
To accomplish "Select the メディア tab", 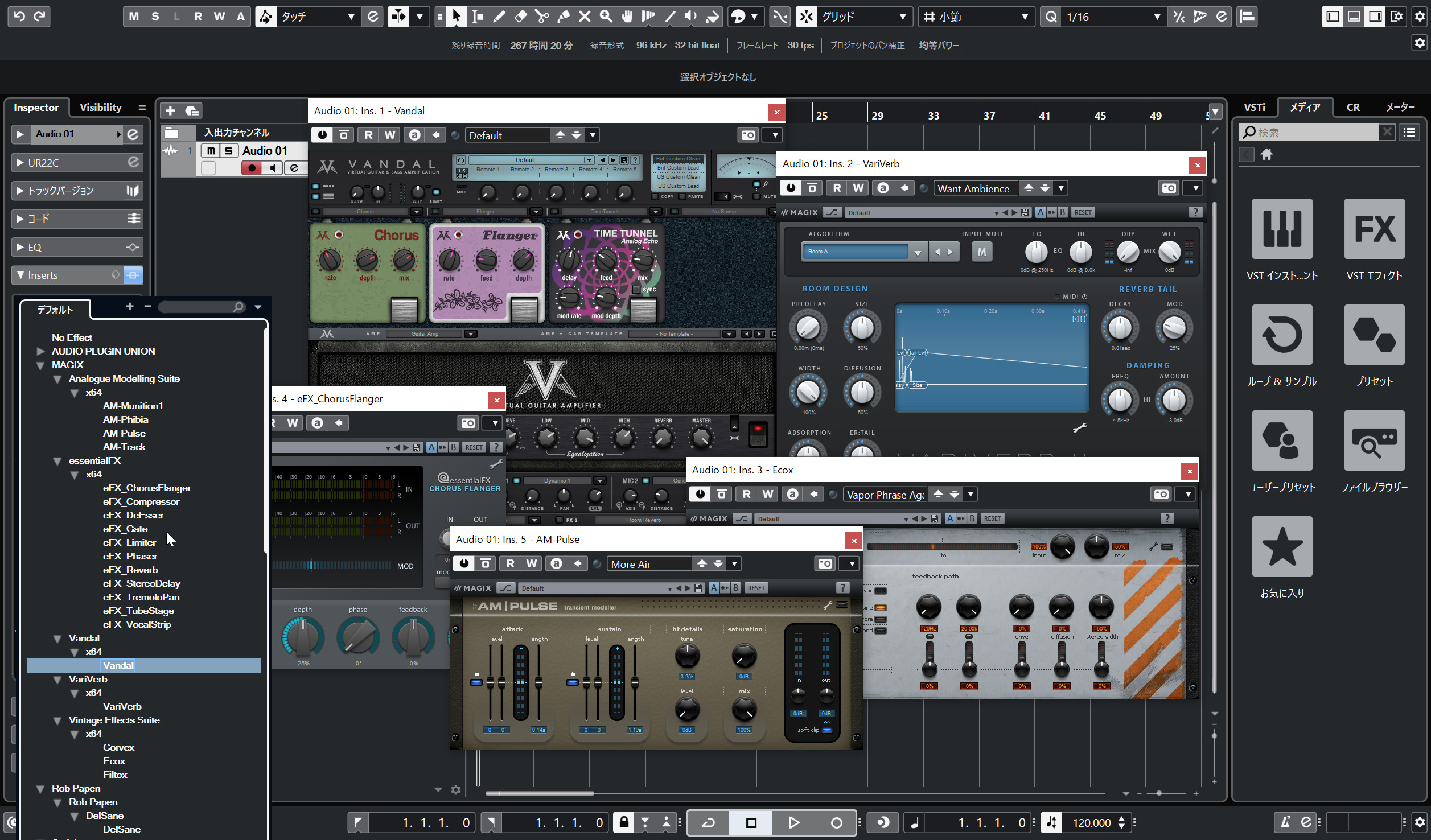I will tap(1305, 107).
